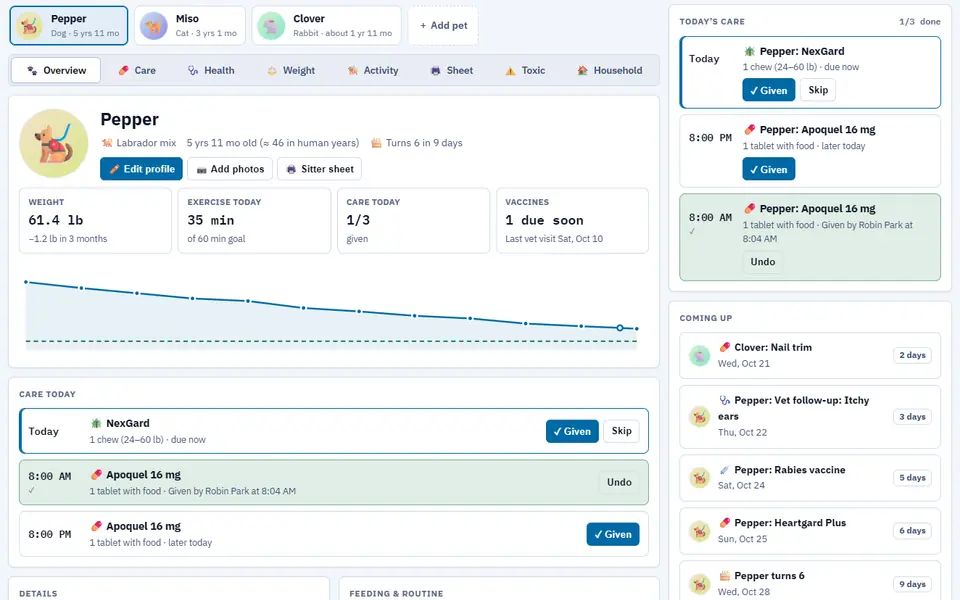Image resolution: width=960 pixels, height=600 pixels.
Task: Click the birthday cake icon beside Turns 6
Action: (x=376, y=143)
